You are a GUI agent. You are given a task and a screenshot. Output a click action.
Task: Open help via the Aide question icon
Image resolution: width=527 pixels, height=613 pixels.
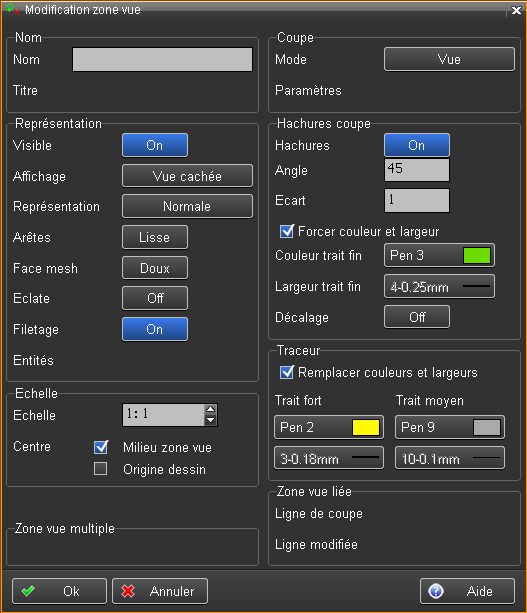436,591
